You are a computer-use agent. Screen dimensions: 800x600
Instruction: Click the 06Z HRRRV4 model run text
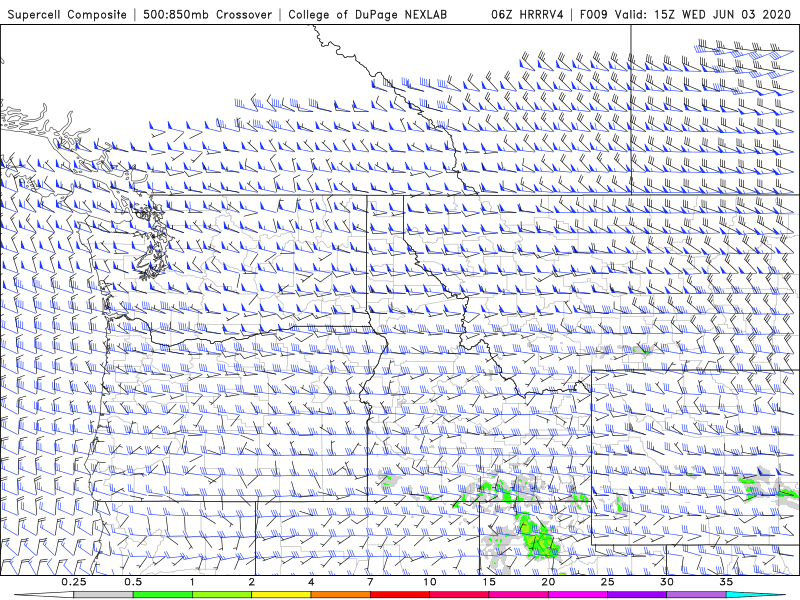point(527,14)
